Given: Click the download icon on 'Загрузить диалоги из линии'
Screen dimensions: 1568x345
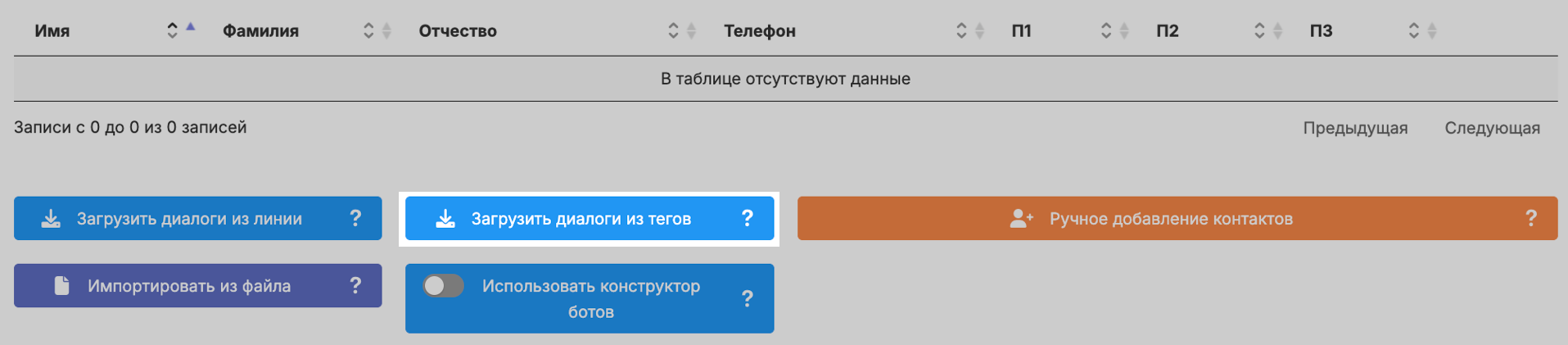Looking at the screenshot, I should click(x=51, y=219).
